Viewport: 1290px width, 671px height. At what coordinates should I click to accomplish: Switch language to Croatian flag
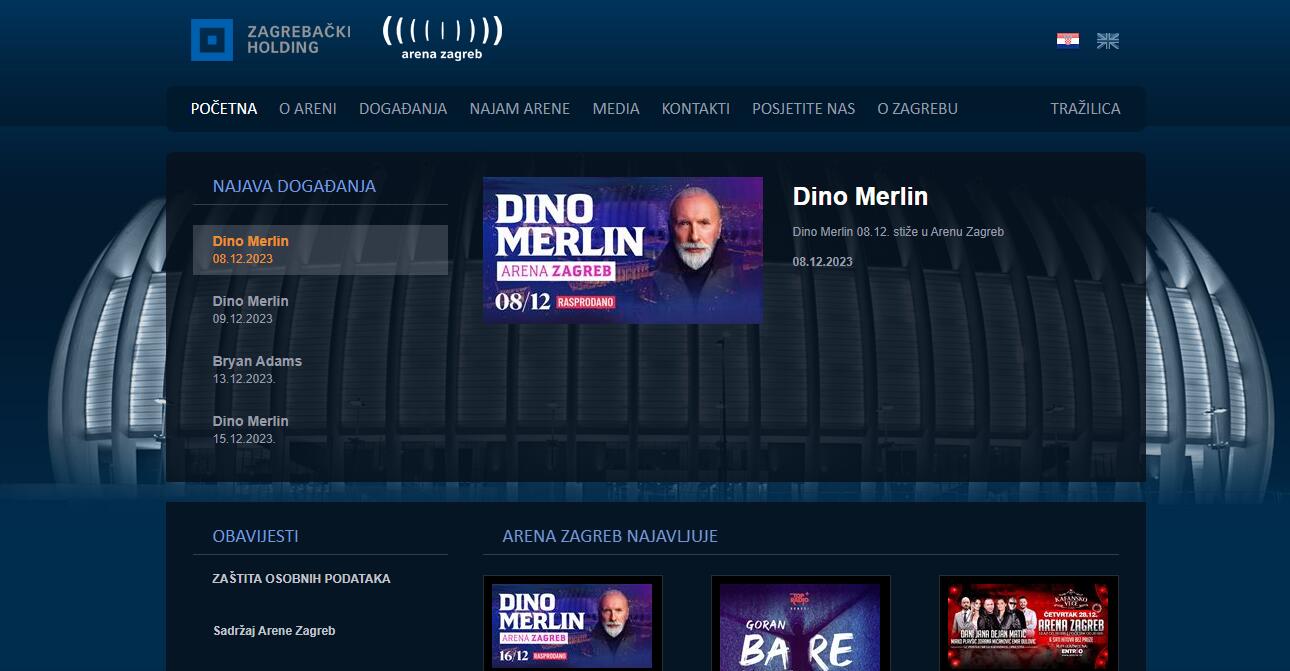coord(1068,40)
